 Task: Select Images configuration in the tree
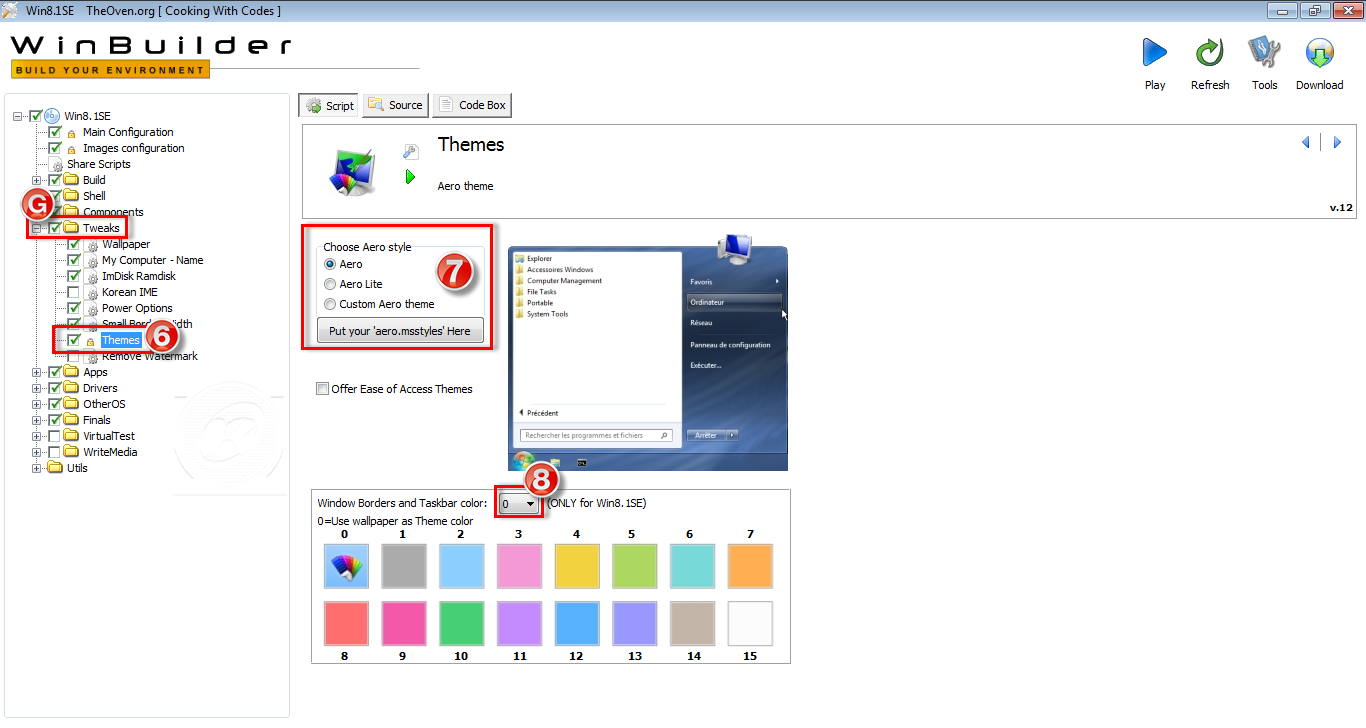134,148
